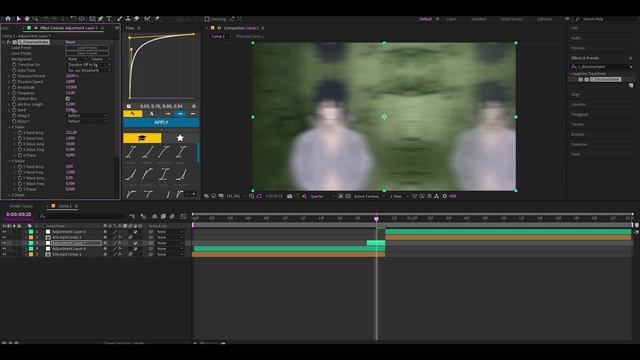
Task: Select the Puppet Pin tool
Action: point(157,19)
